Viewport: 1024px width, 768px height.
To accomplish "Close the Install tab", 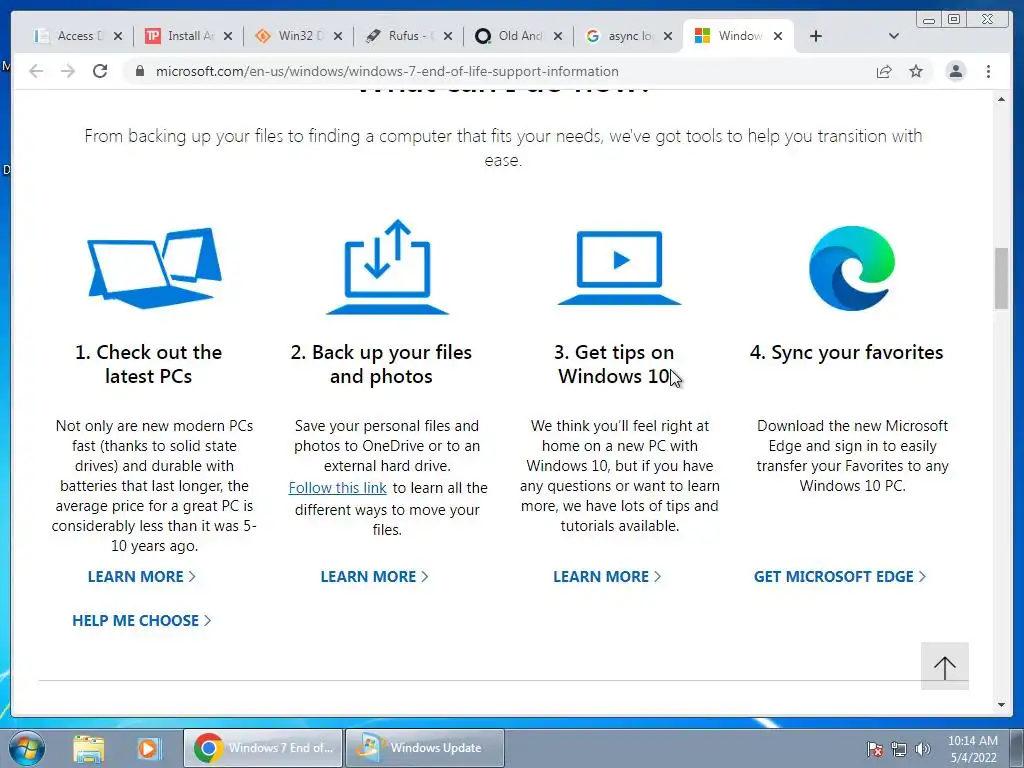I will point(228,36).
